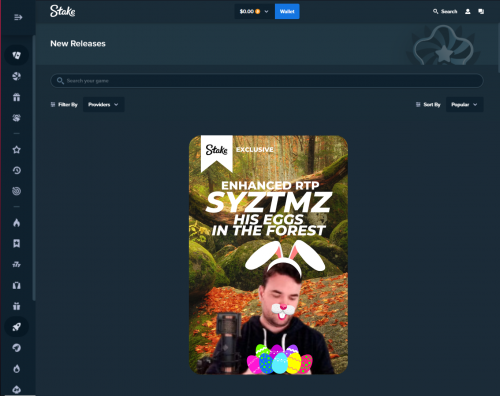Image resolution: width=500 pixels, height=396 pixels.
Task: Select the New Releases rocket icon
Action: tap(16, 327)
